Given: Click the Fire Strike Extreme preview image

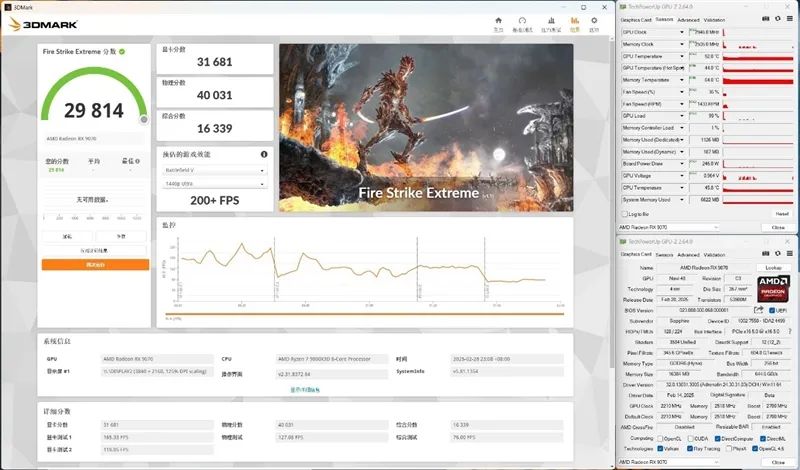Looking at the screenshot, I should (x=426, y=128).
